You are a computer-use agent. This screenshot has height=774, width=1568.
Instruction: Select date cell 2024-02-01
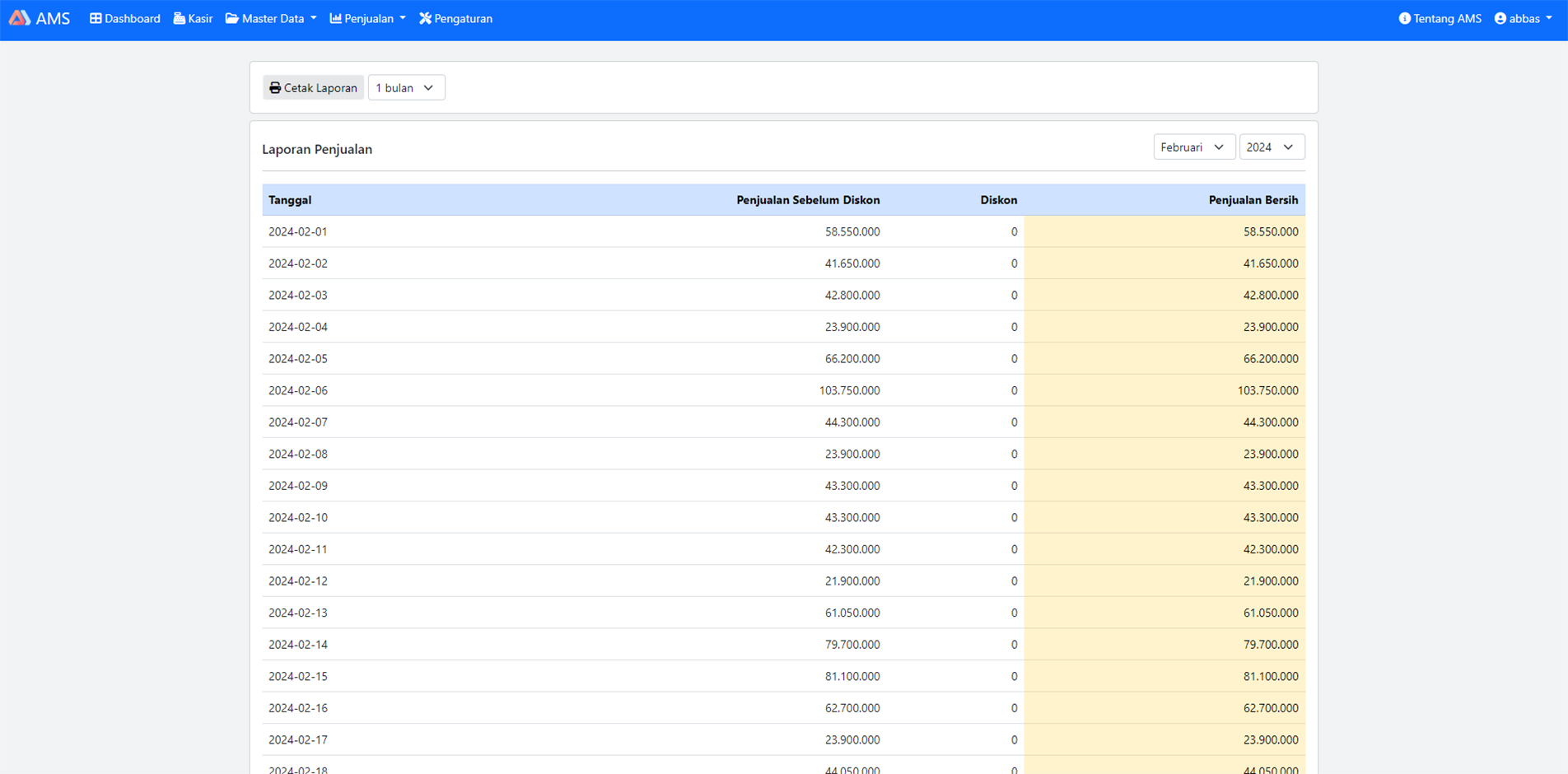(x=298, y=231)
